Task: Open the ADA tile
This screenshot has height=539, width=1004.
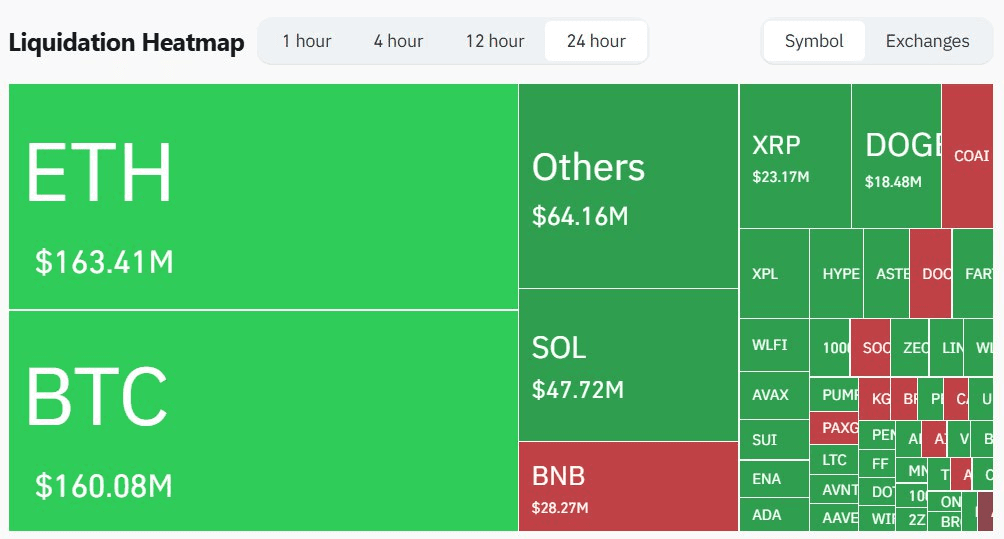Action: pos(773,515)
